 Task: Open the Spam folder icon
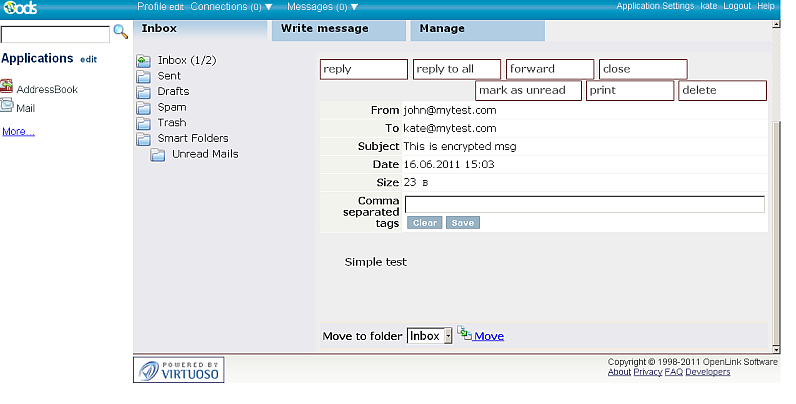click(142, 107)
